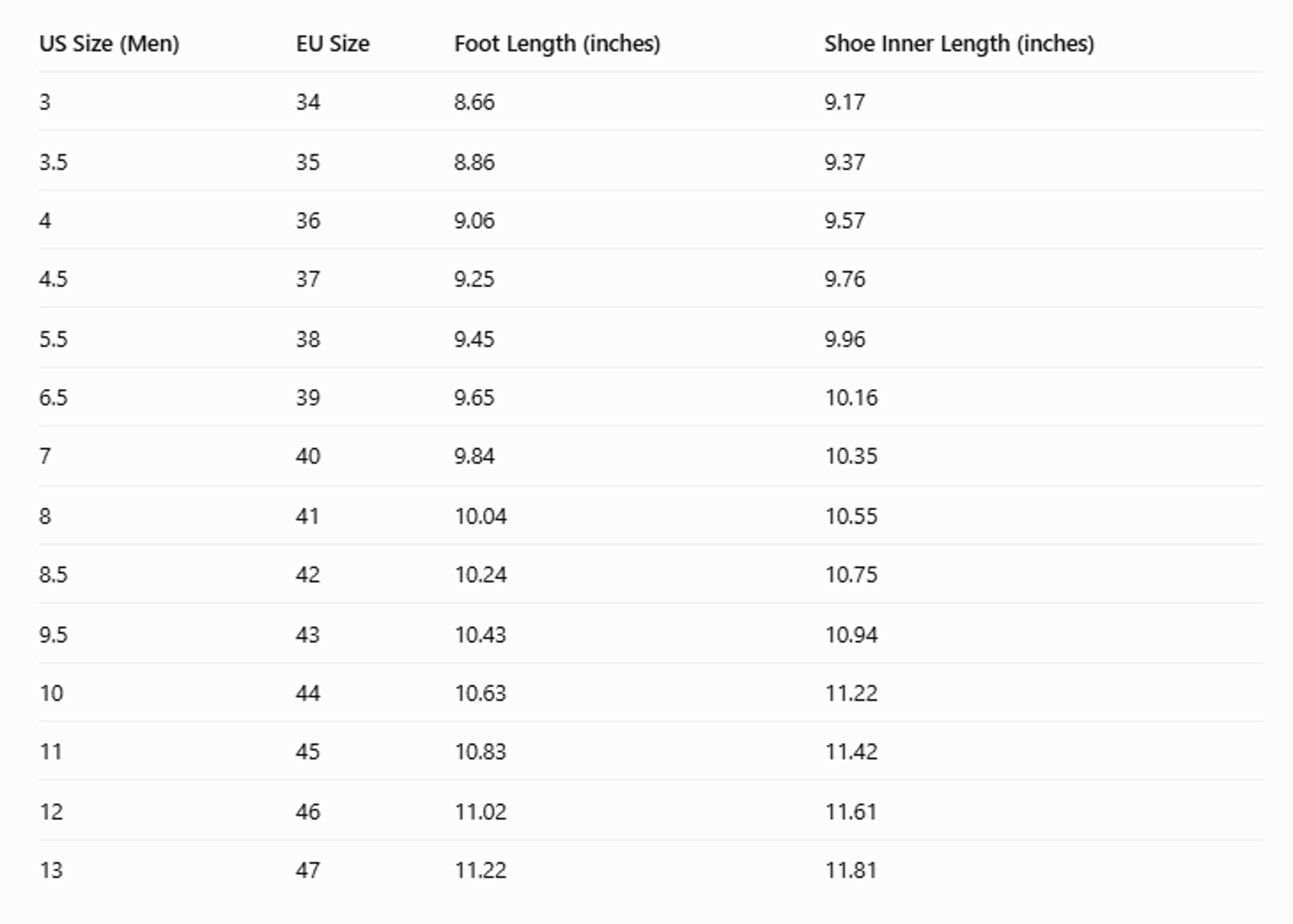Click foot length value 10.43
Screen dimensions: 1293x924
click(x=480, y=635)
